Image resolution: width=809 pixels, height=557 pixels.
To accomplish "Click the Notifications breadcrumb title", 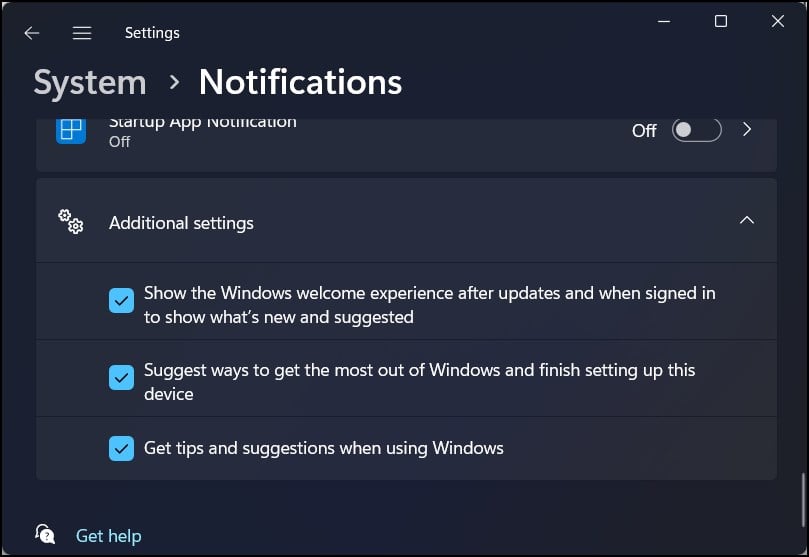I will click(300, 82).
